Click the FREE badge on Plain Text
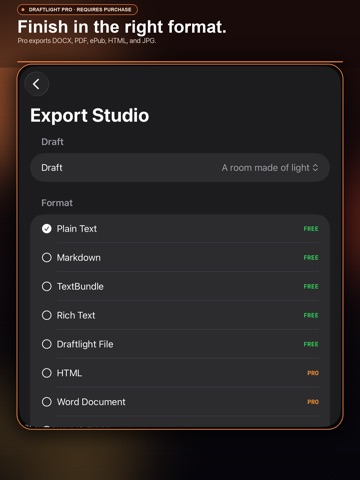This screenshot has height=480, width=360. point(311,229)
